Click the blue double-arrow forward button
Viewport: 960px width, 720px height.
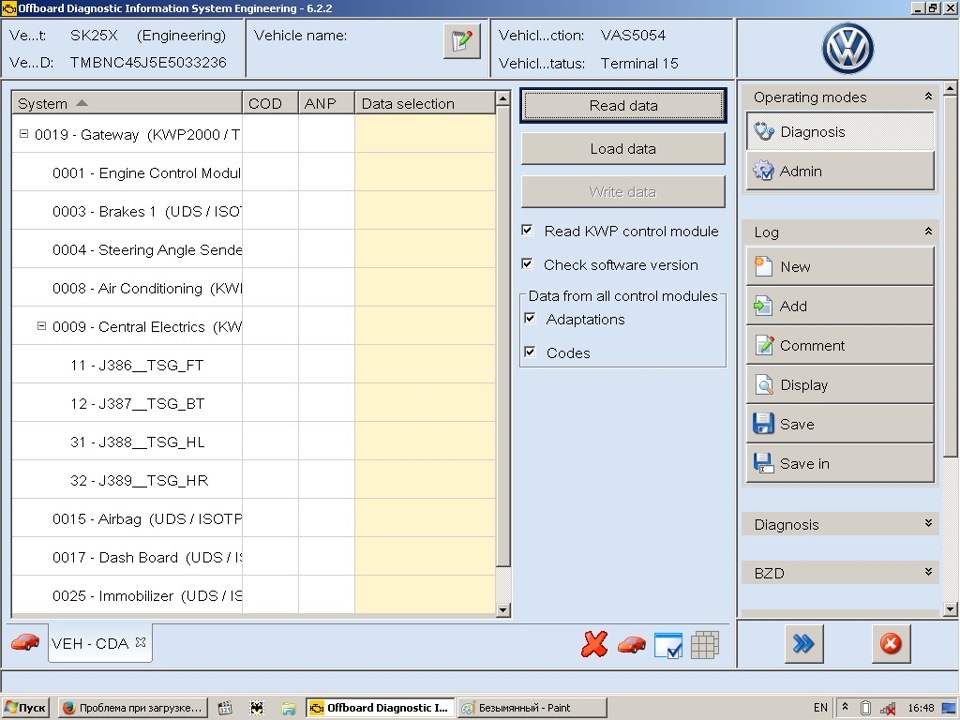[803, 643]
